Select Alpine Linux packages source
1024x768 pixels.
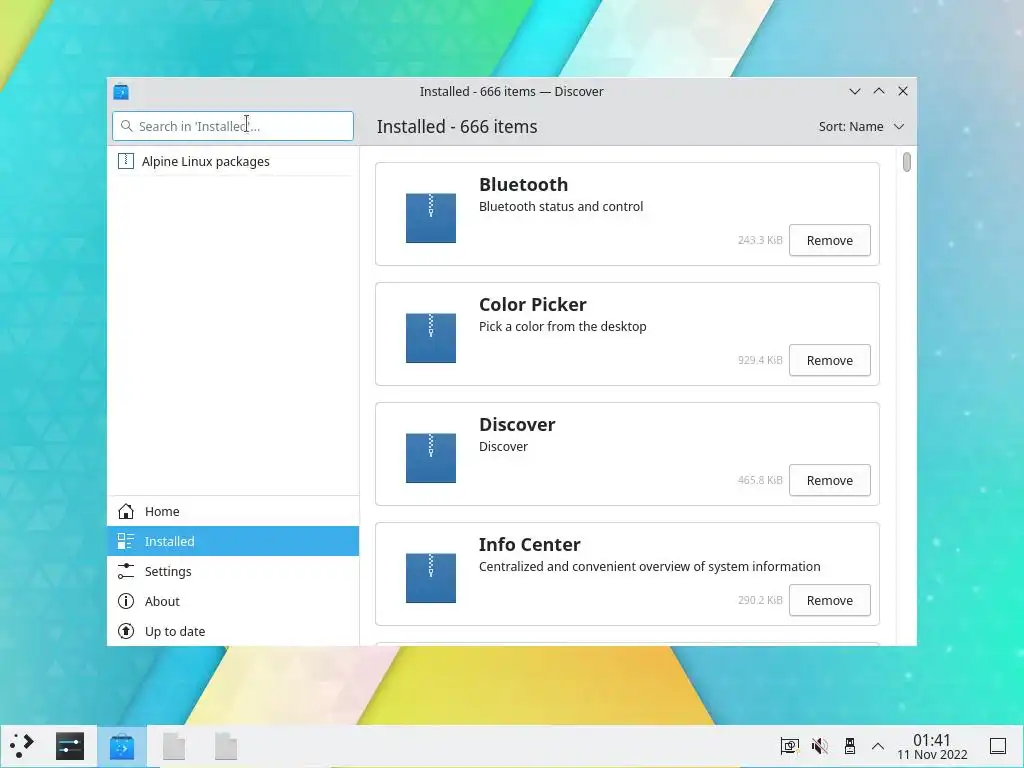233,161
